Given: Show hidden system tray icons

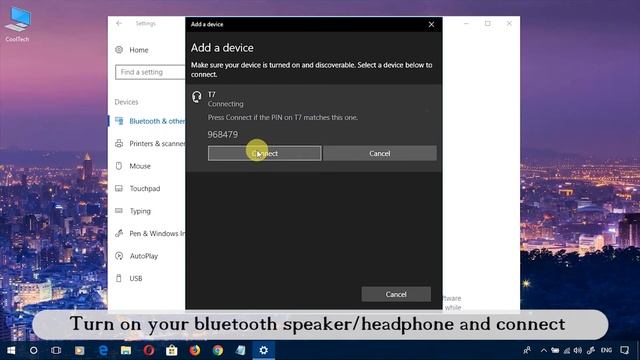Looking at the screenshot, I should pyautogui.click(x=544, y=350).
